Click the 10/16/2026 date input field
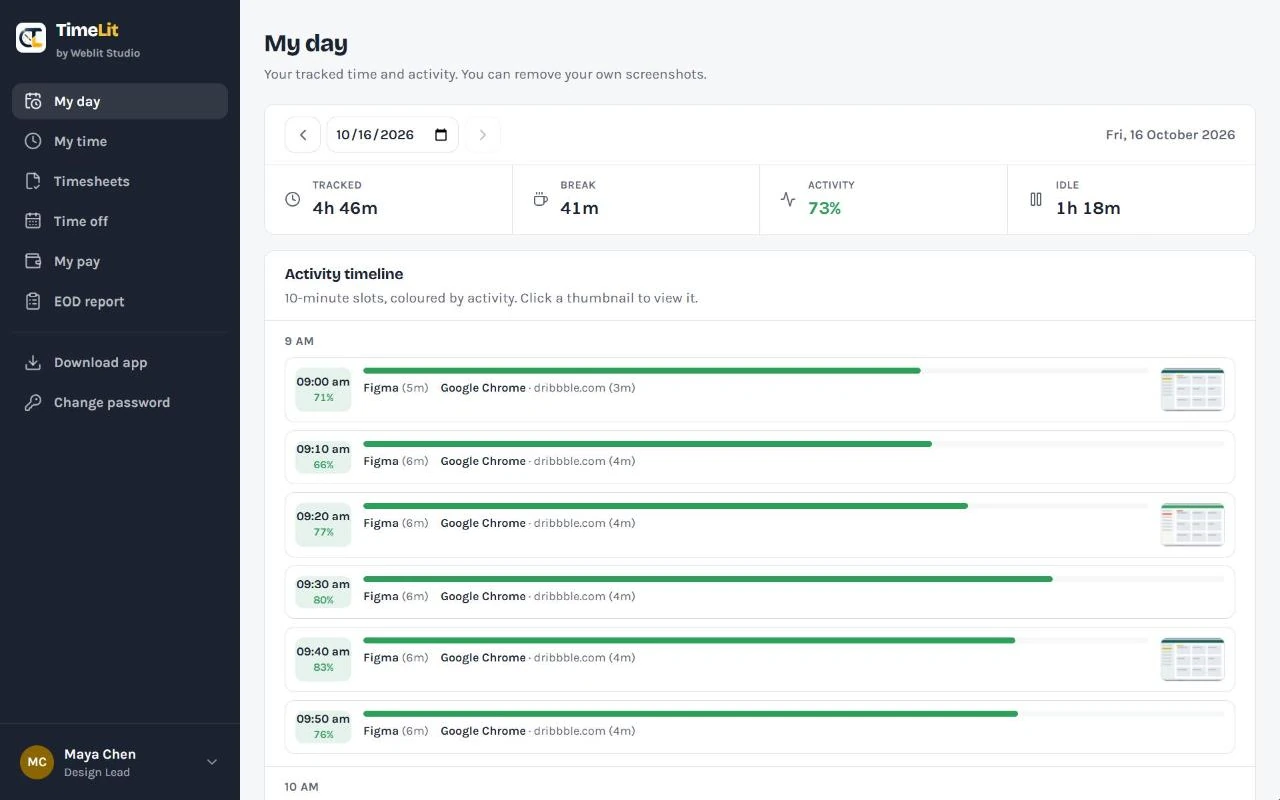The image size is (1280, 800). tap(393, 135)
